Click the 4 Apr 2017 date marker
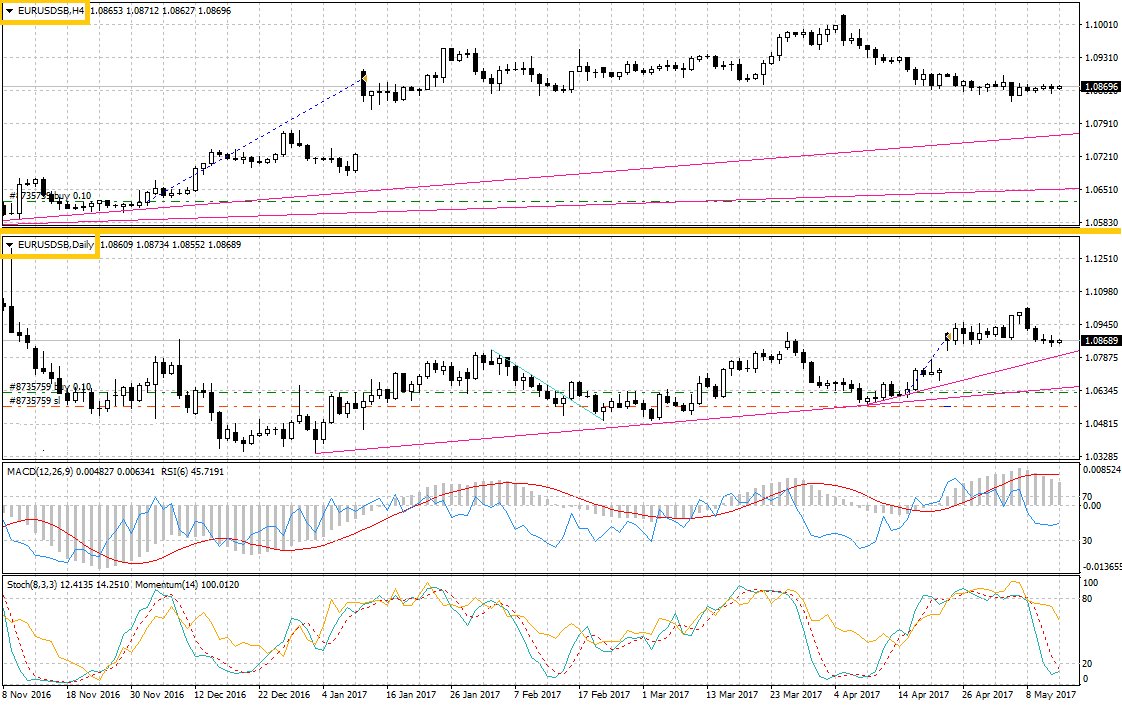Viewport: 1122px width, 709px height. (857, 694)
